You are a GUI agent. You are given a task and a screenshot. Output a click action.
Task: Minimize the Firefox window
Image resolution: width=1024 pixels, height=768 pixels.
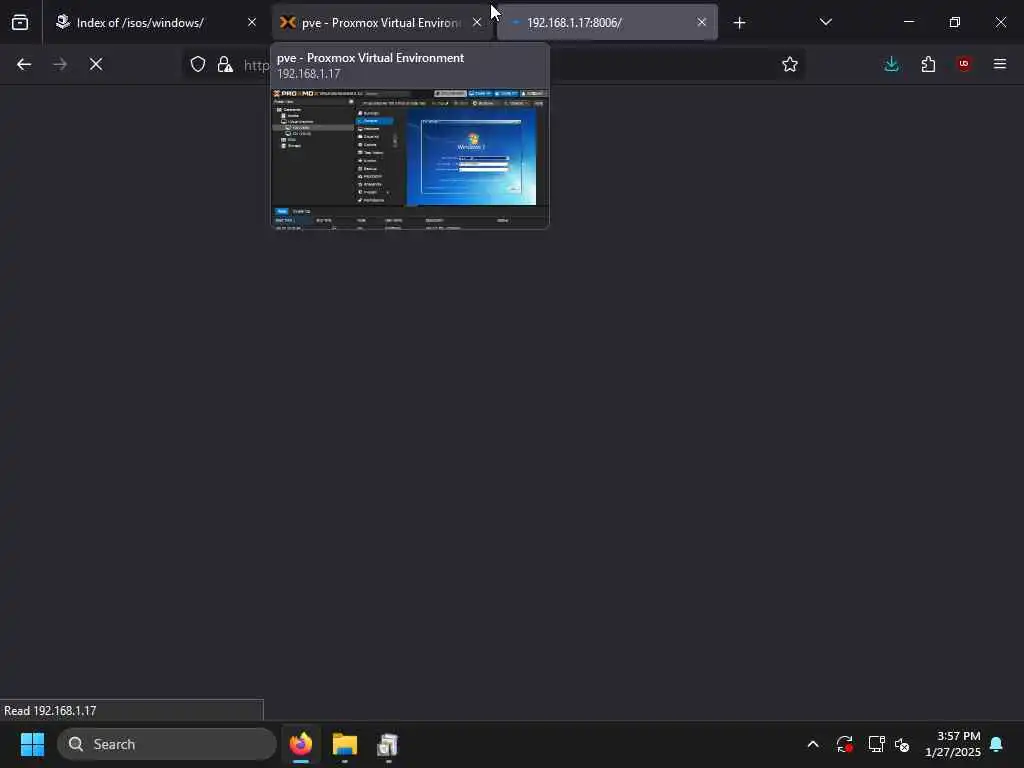click(x=909, y=22)
